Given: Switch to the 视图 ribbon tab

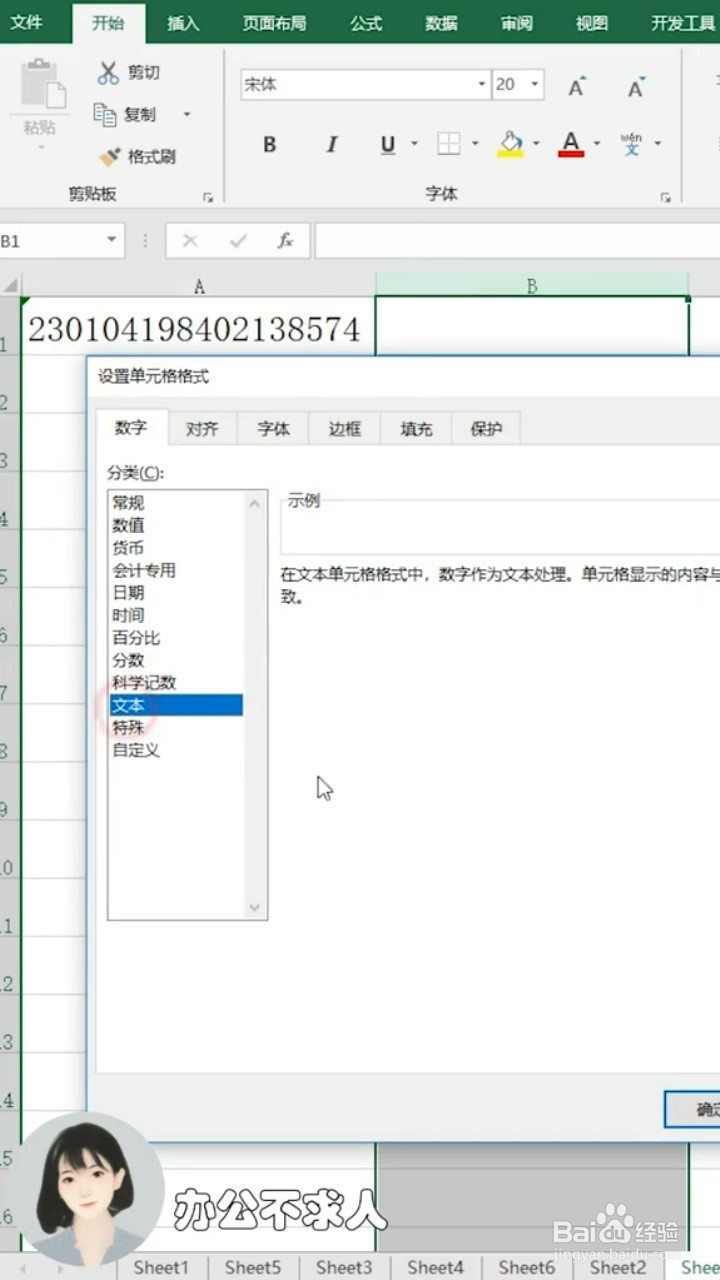Looking at the screenshot, I should [x=592, y=23].
